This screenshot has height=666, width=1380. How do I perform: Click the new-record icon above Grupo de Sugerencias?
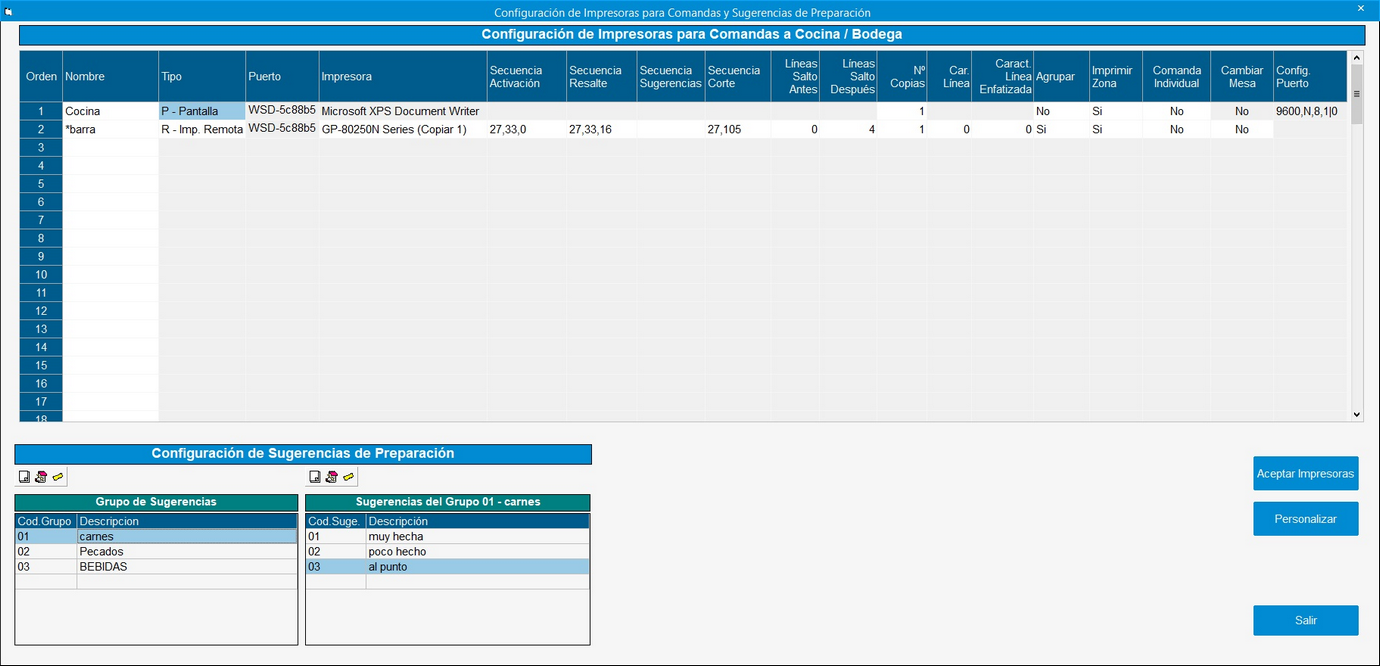(24, 477)
